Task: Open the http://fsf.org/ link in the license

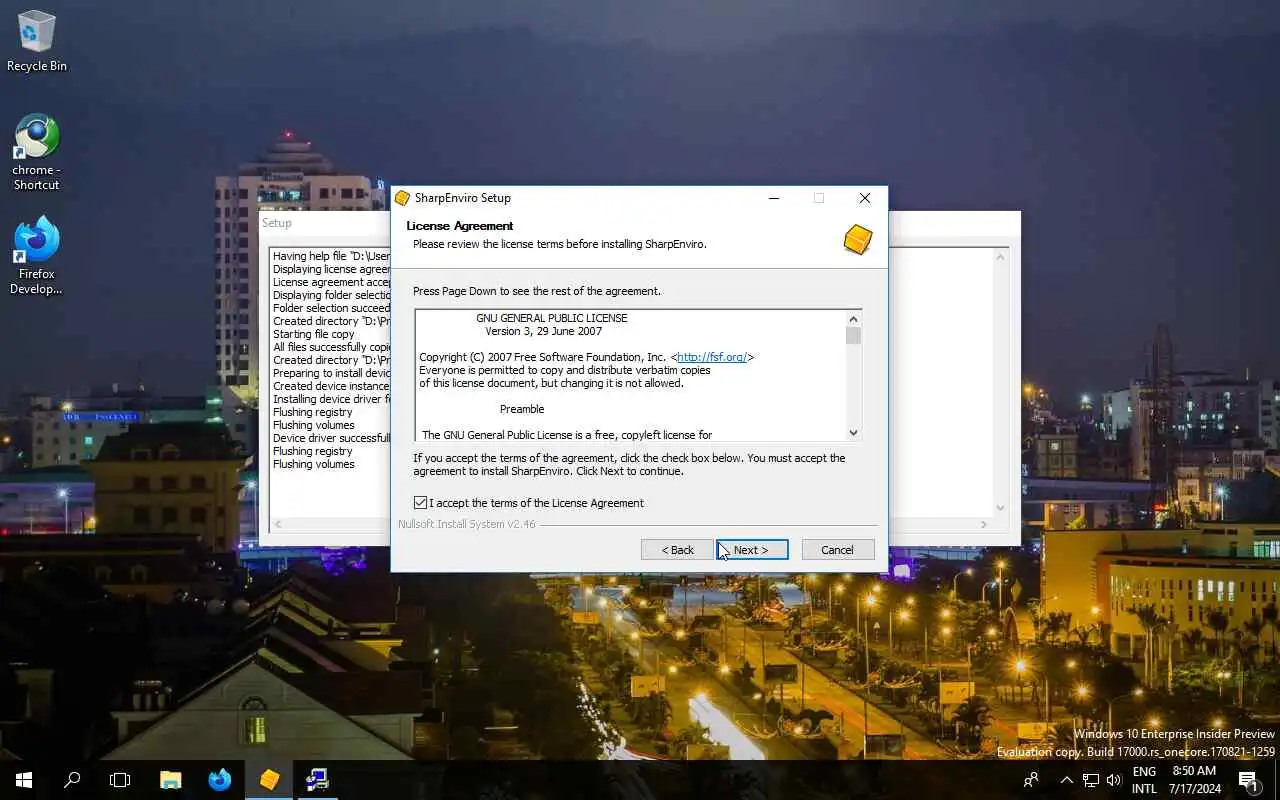Action: click(x=712, y=357)
